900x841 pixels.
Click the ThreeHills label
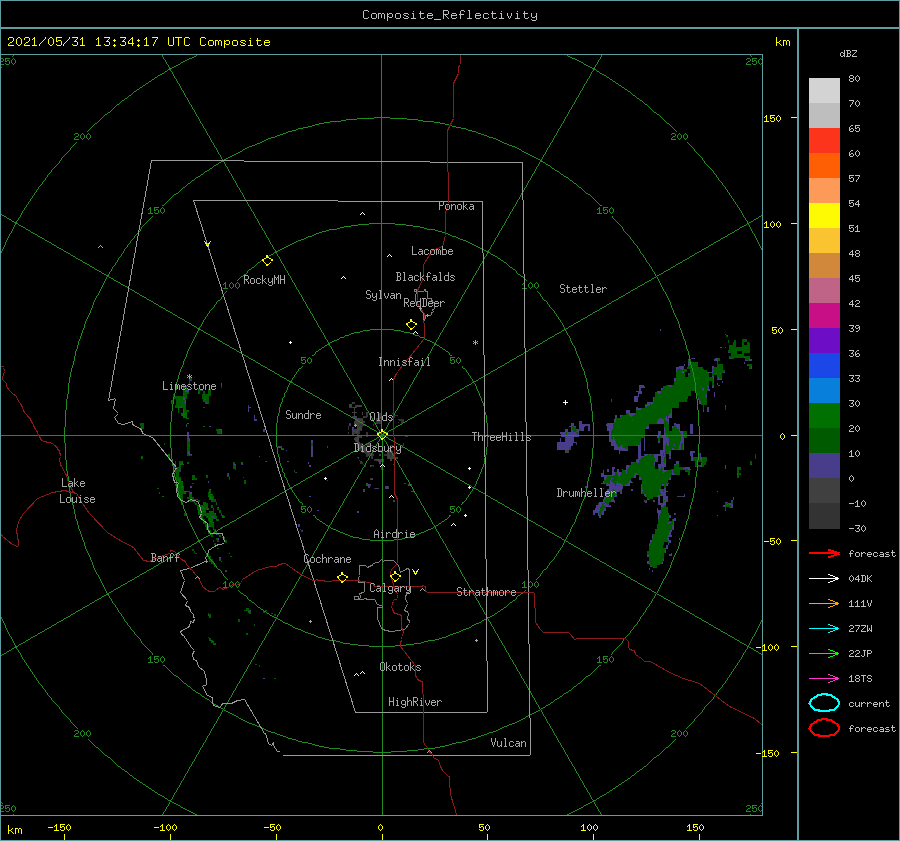[502, 437]
